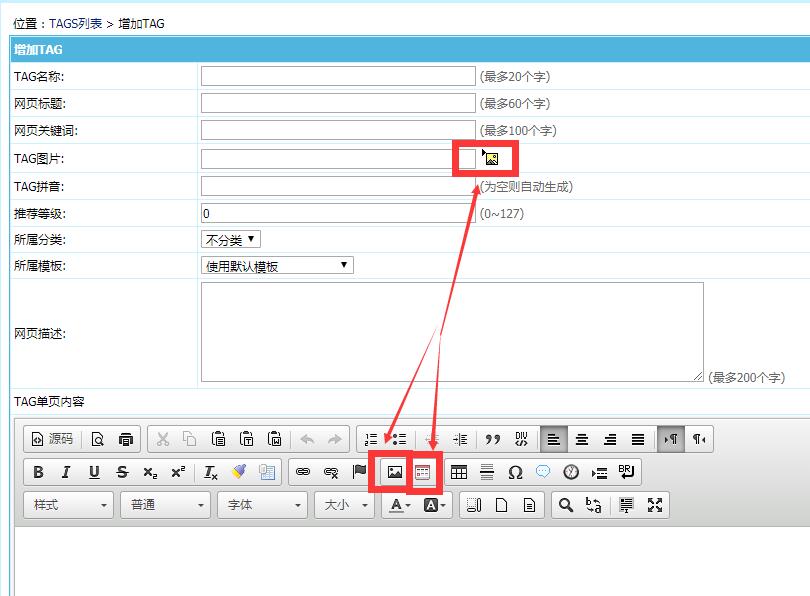Click the 推荐等级 field showing 0
810x596 pixels.
click(x=338, y=213)
